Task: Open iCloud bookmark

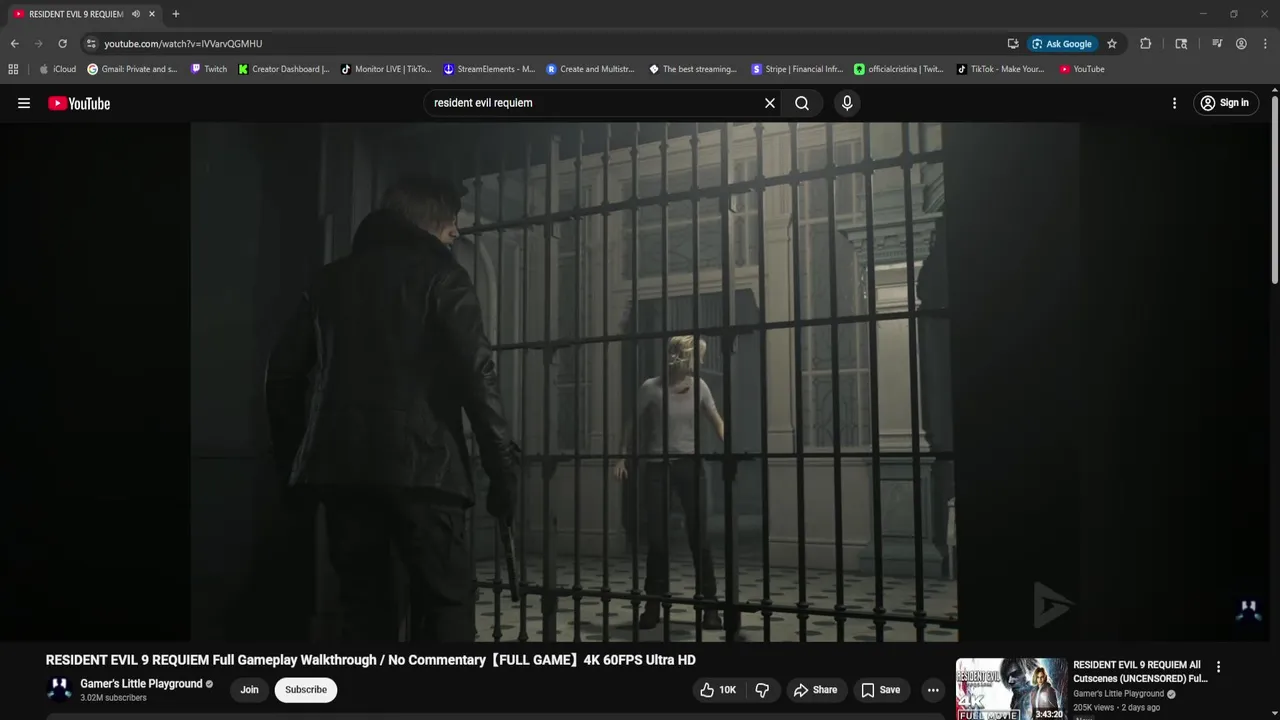Action: (x=57, y=69)
